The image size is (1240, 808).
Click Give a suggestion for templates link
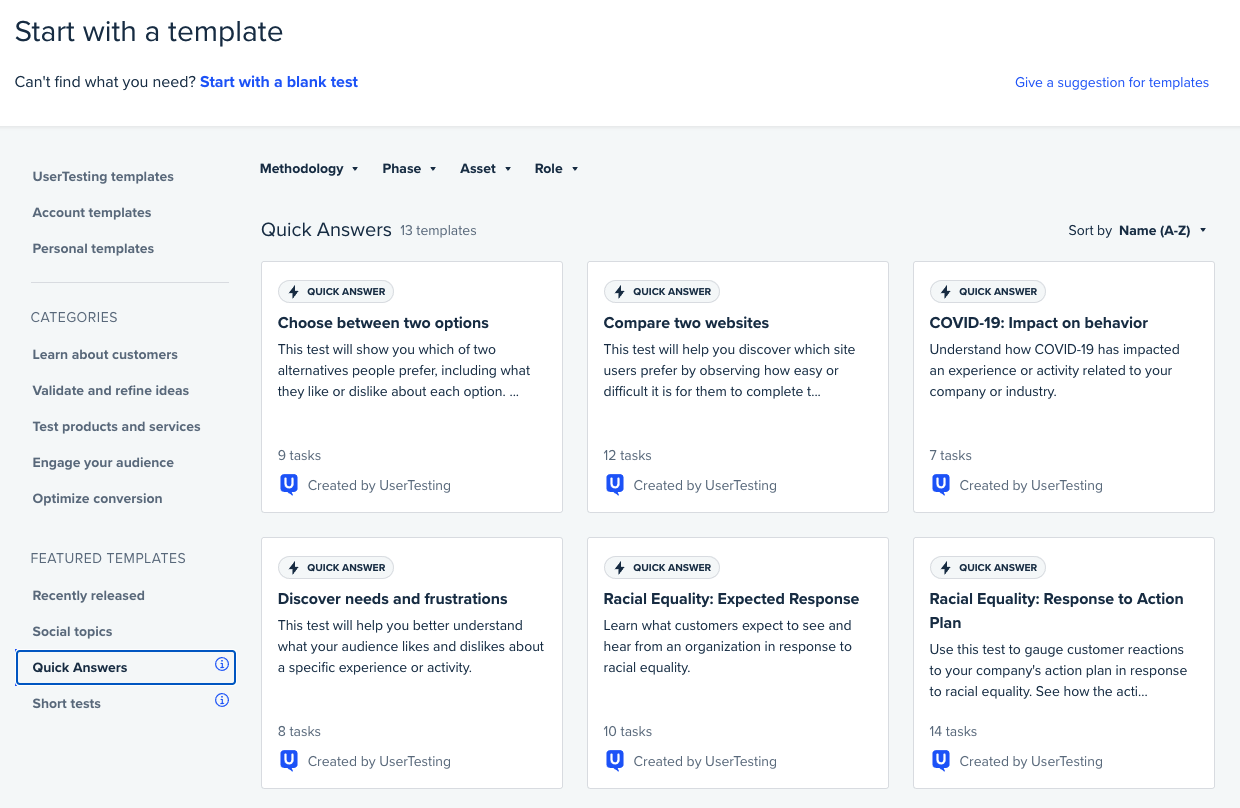tap(1112, 83)
